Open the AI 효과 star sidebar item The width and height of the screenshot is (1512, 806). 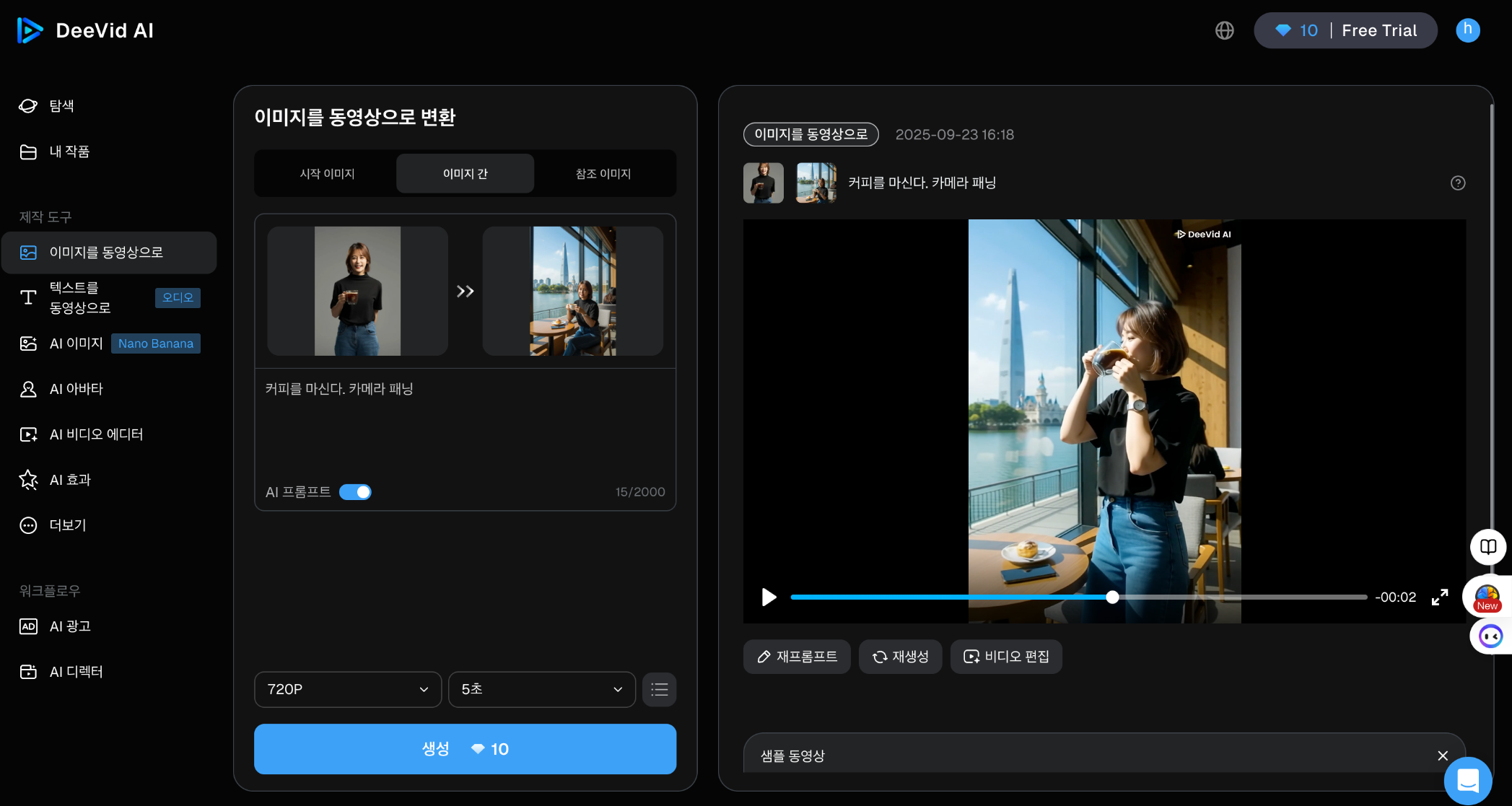click(70, 480)
